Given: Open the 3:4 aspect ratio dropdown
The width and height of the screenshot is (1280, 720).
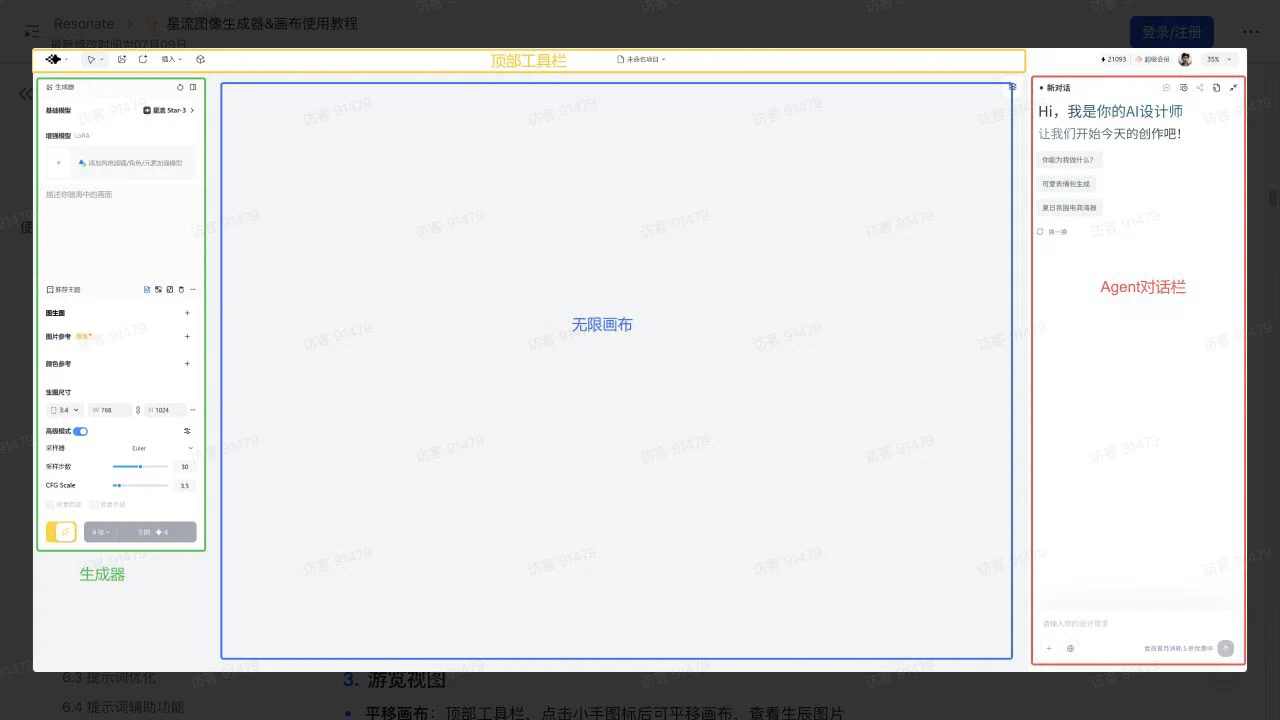Looking at the screenshot, I should 65,410.
